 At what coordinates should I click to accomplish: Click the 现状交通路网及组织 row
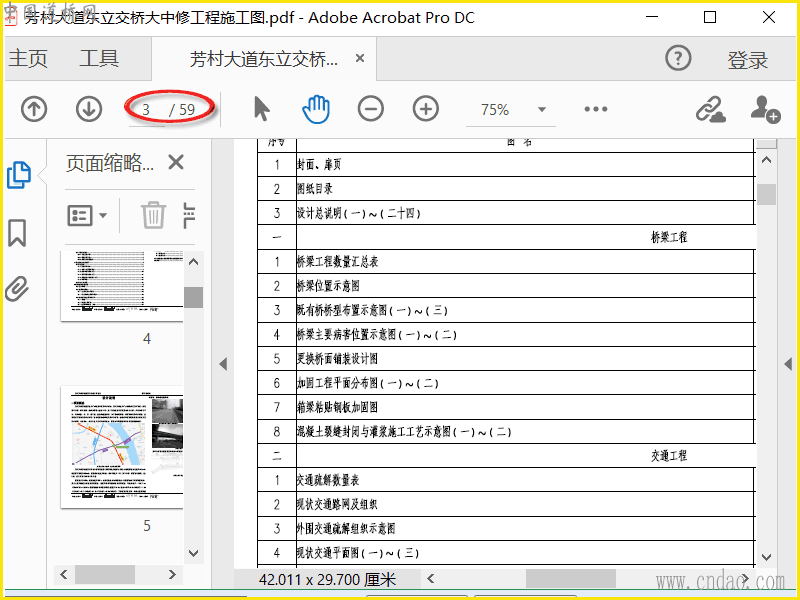[506, 505]
